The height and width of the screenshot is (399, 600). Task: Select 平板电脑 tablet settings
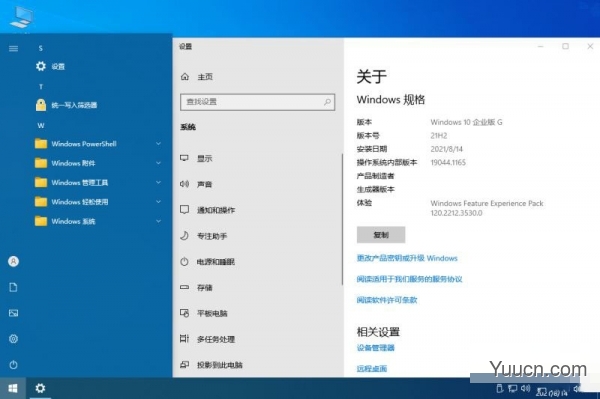coord(204,313)
